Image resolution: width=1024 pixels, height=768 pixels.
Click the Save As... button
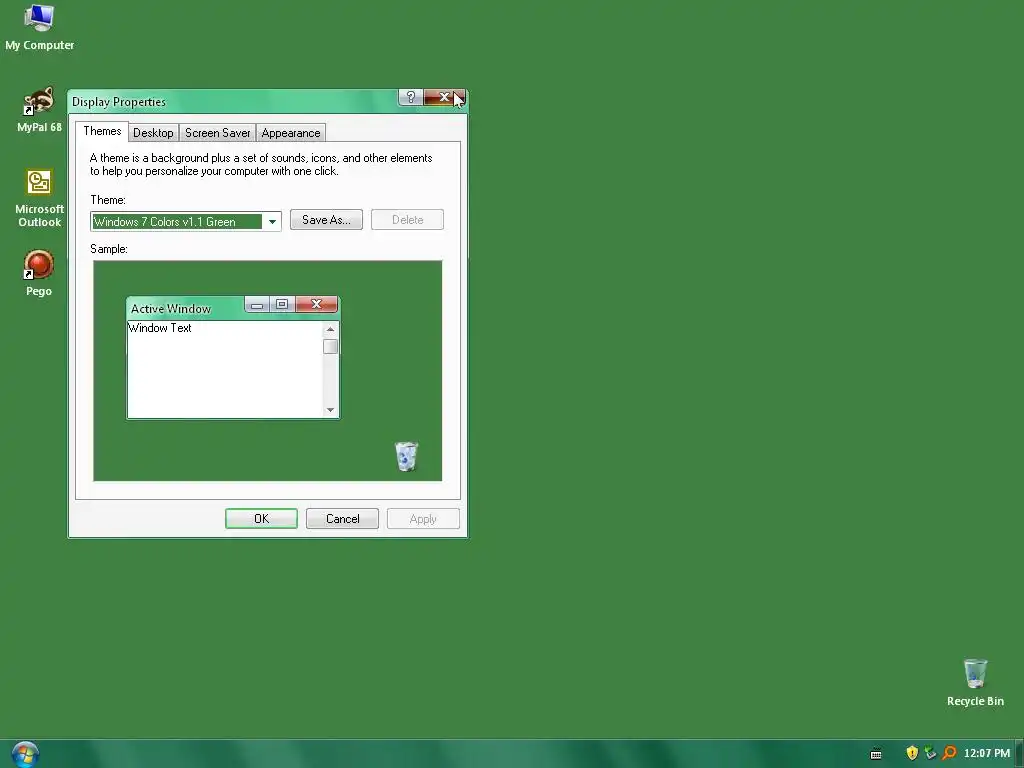click(327, 220)
